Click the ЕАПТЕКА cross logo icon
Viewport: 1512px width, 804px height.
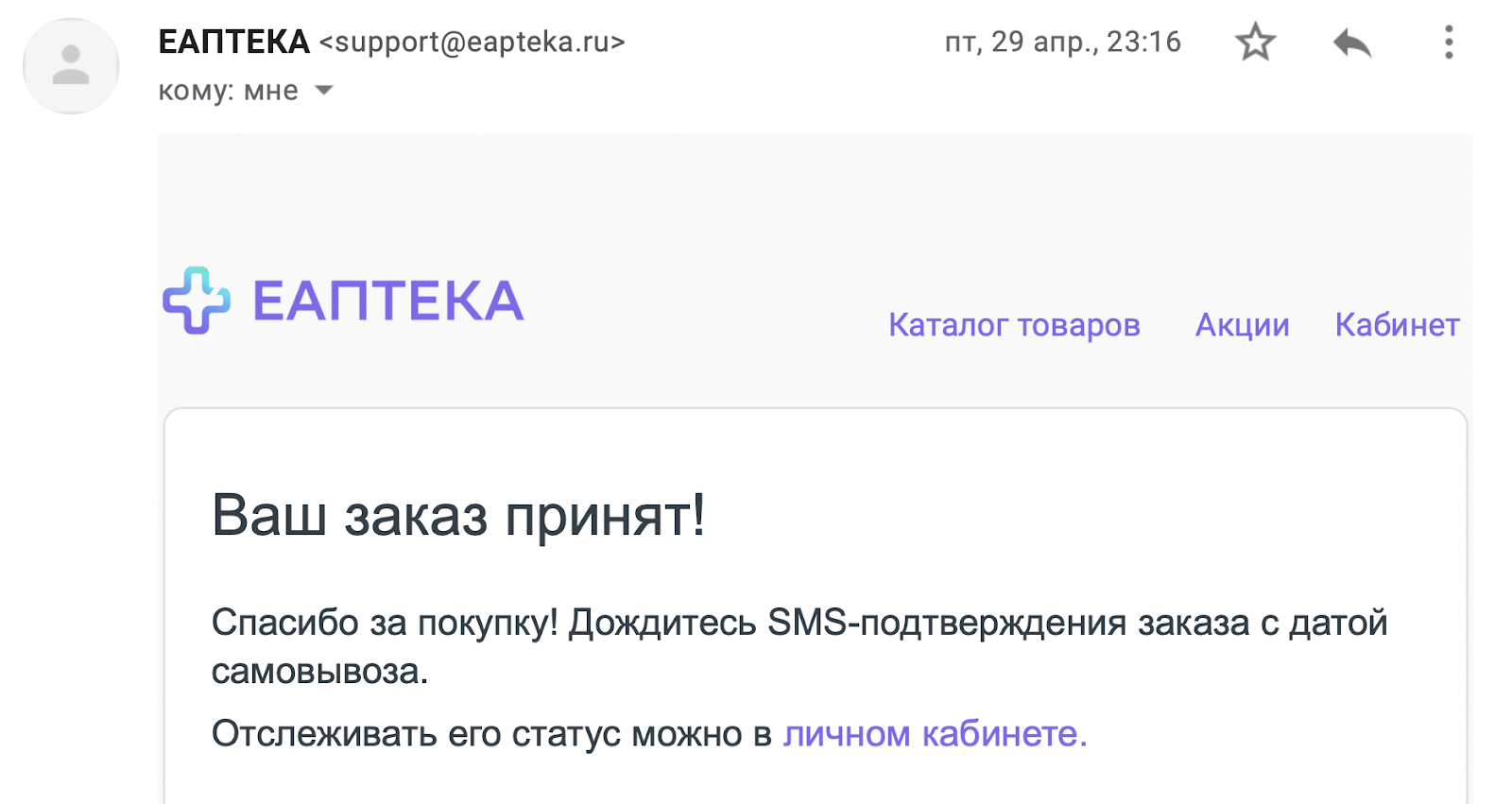(197, 300)
